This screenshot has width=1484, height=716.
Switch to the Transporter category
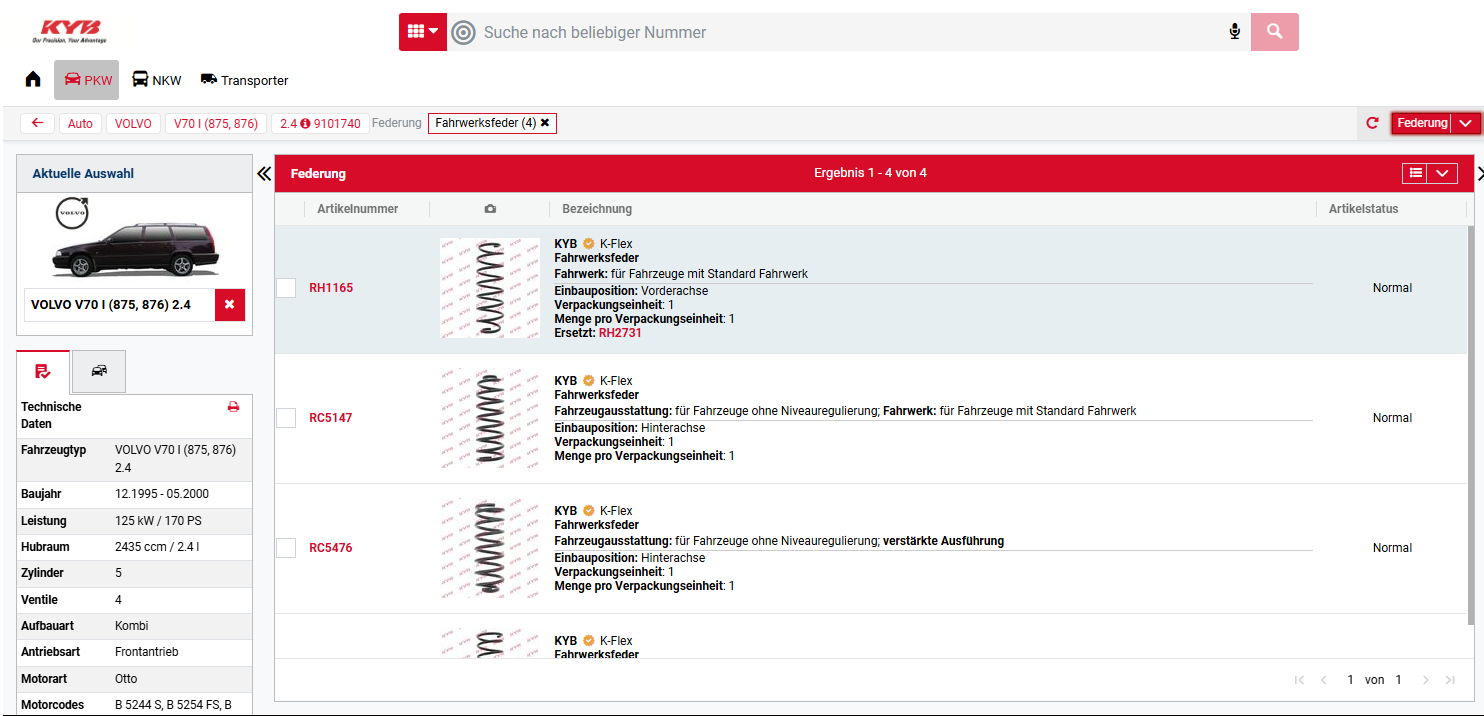[x=244, y=80]
